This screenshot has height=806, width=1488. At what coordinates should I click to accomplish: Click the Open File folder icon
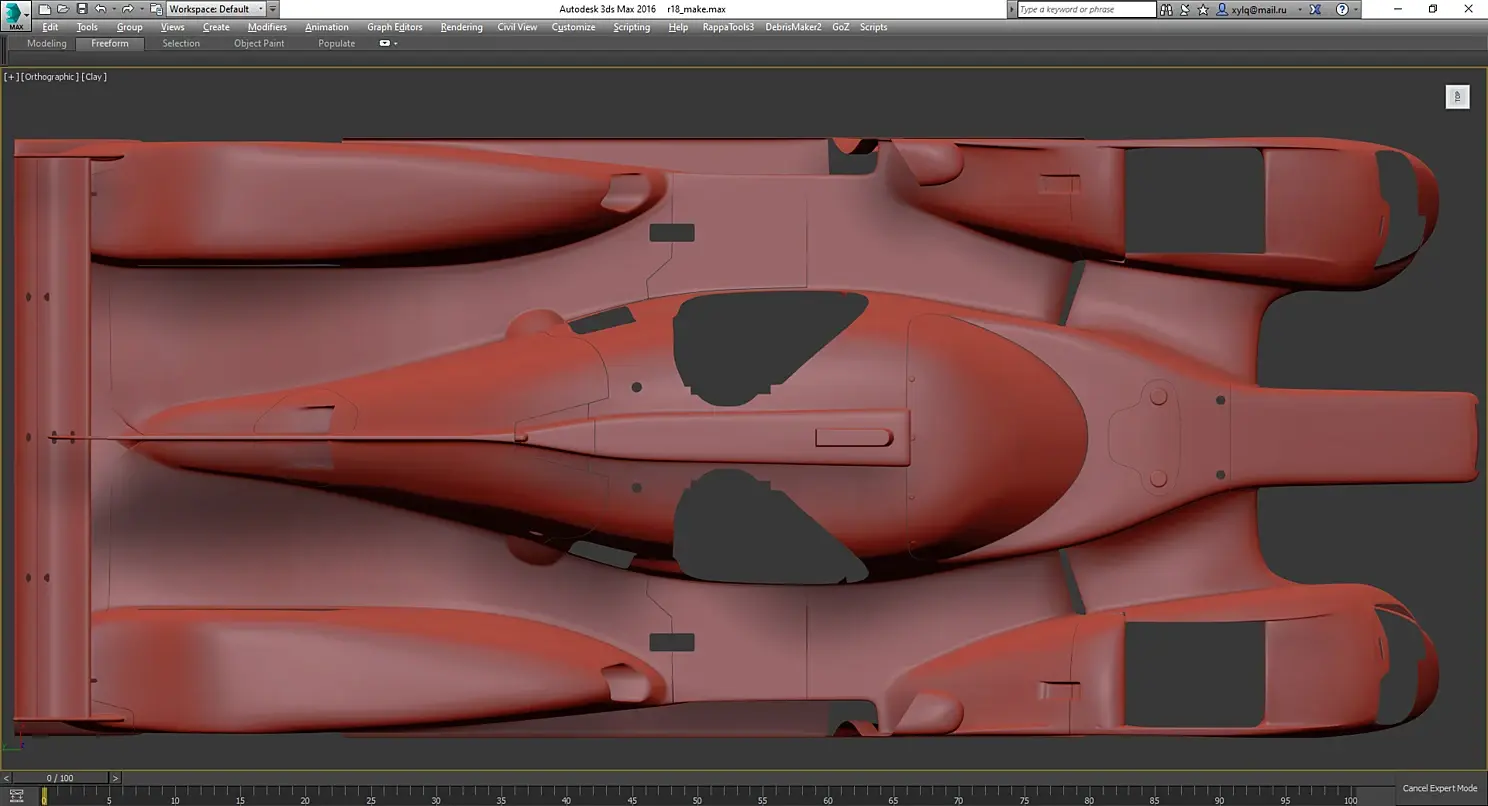point(63,9)
